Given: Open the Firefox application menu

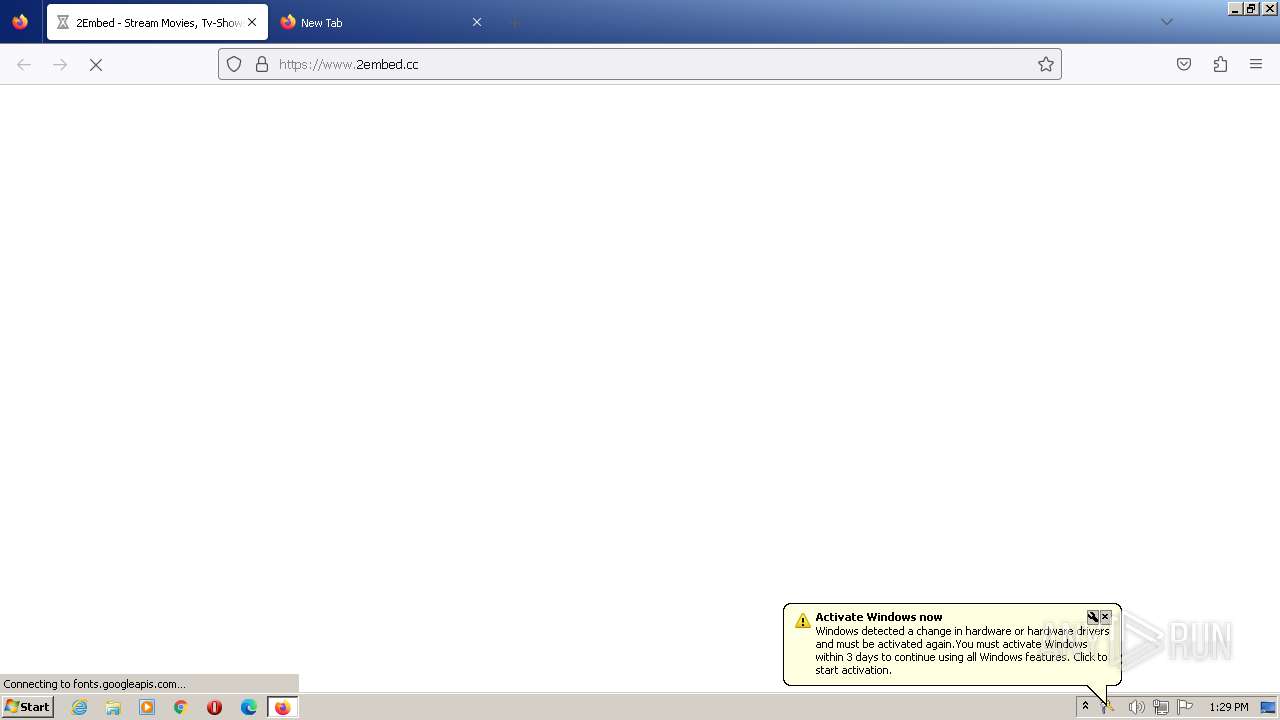Looking at the screenshot, I should coord(1256,64).
